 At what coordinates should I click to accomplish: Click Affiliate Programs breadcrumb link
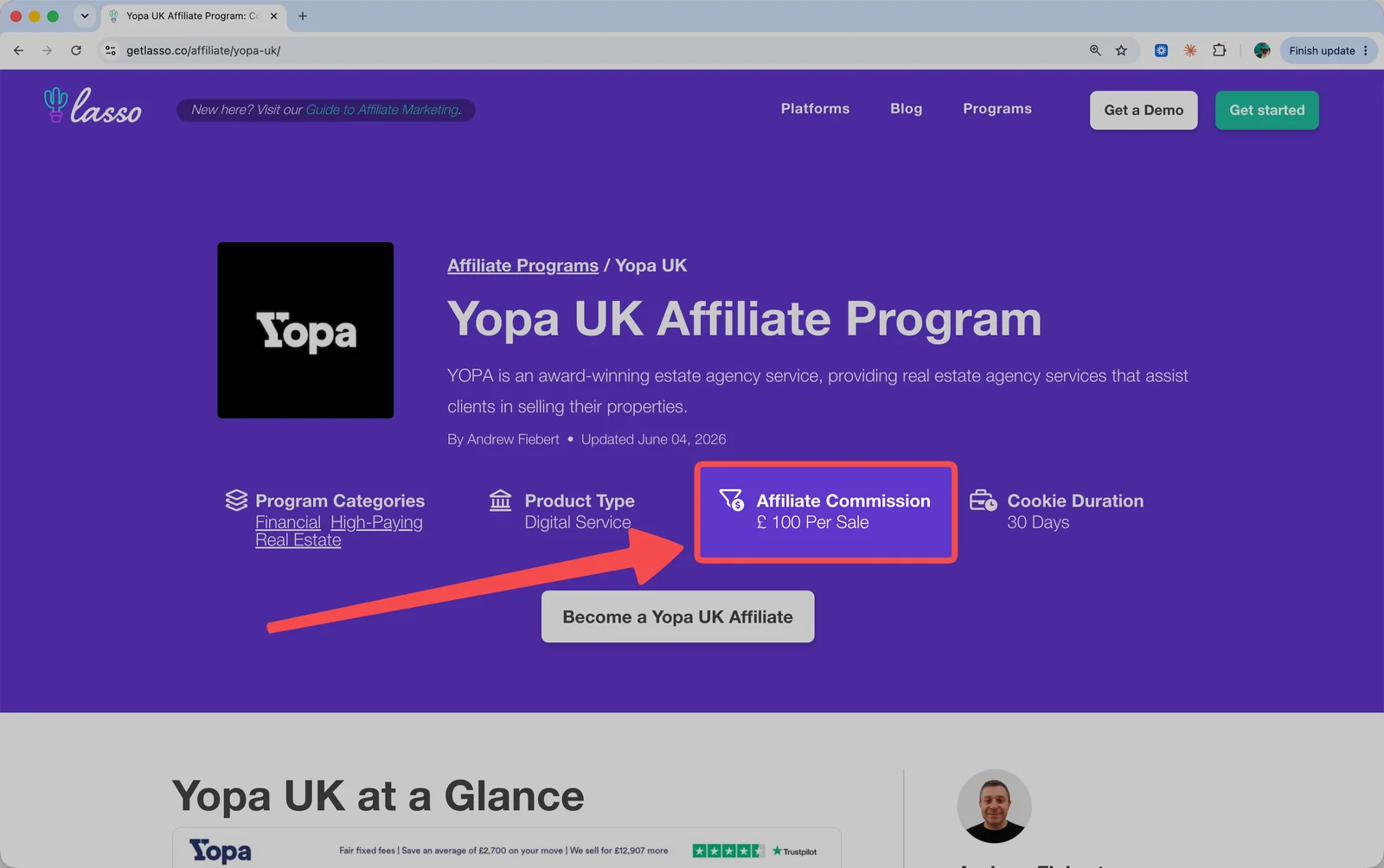(x=522, y=265)
